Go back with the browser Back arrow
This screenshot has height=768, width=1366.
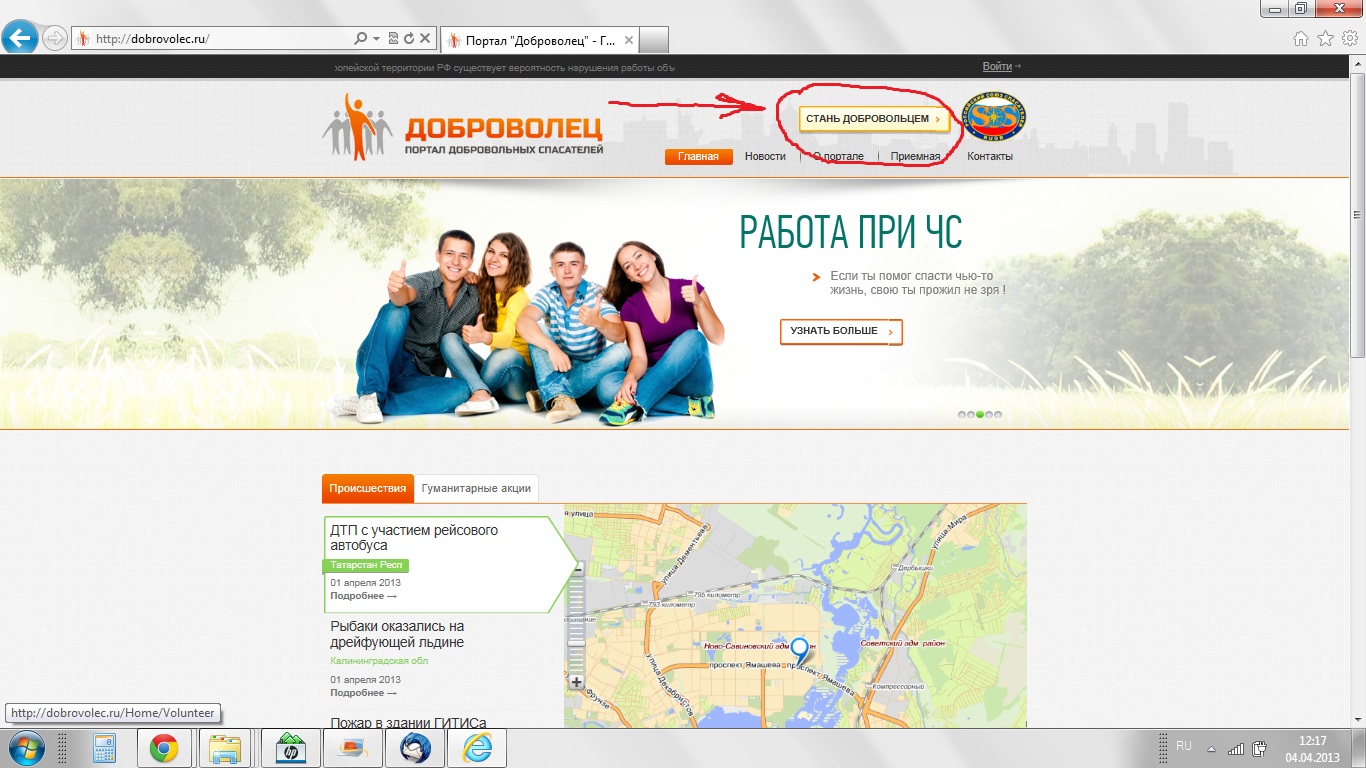20,39
